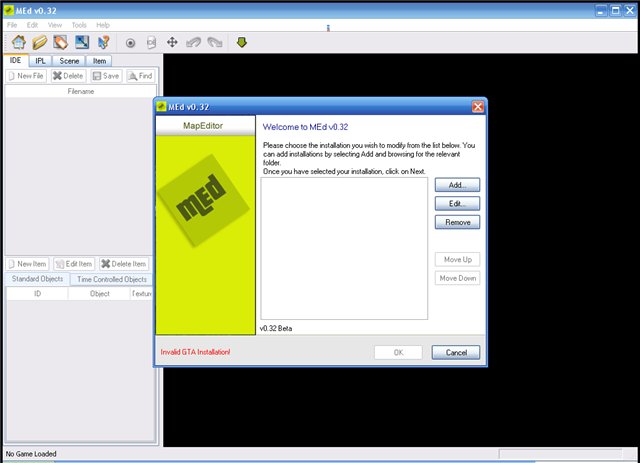This screenshot has width=640, height=463.
Task: Cancel the Welcome to MEd dialog
Action: 456,352
